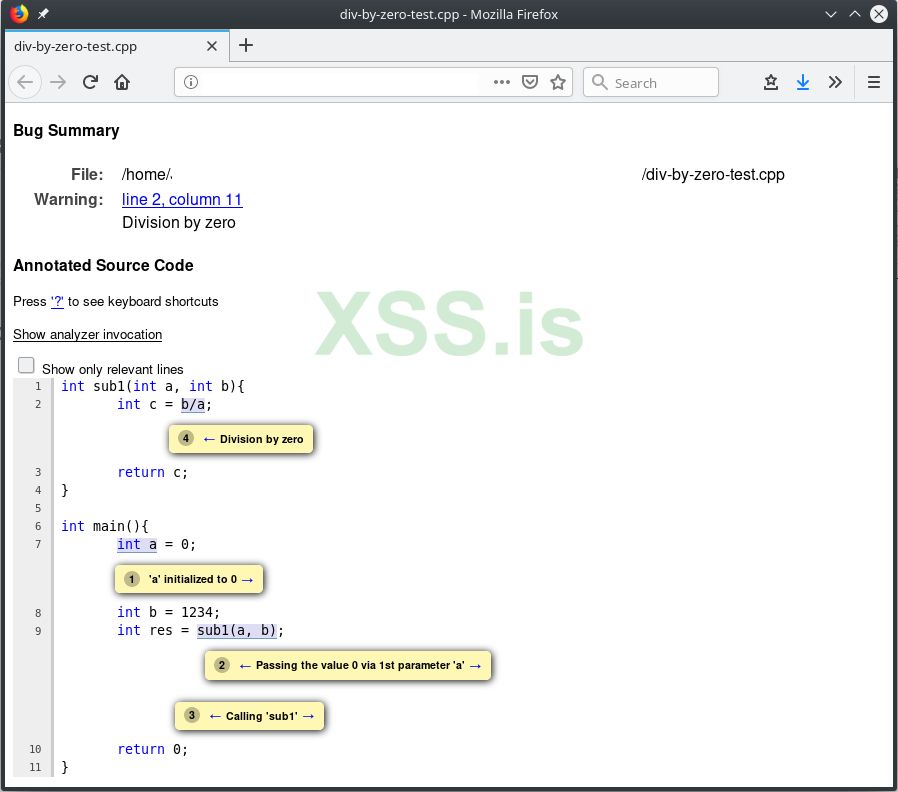The width and height of the screenshot is (898, 792).
Task: Click line number 10 in the gutter
Action: click(x=35, y=749)
